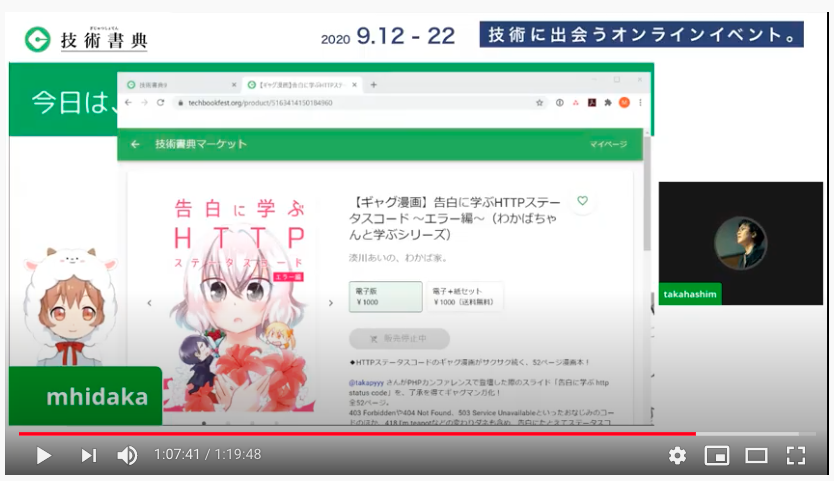The image size is (834, 481).
Task: Click the Adobe Acrobat extension icon
Action: click(x=591, y=103)
